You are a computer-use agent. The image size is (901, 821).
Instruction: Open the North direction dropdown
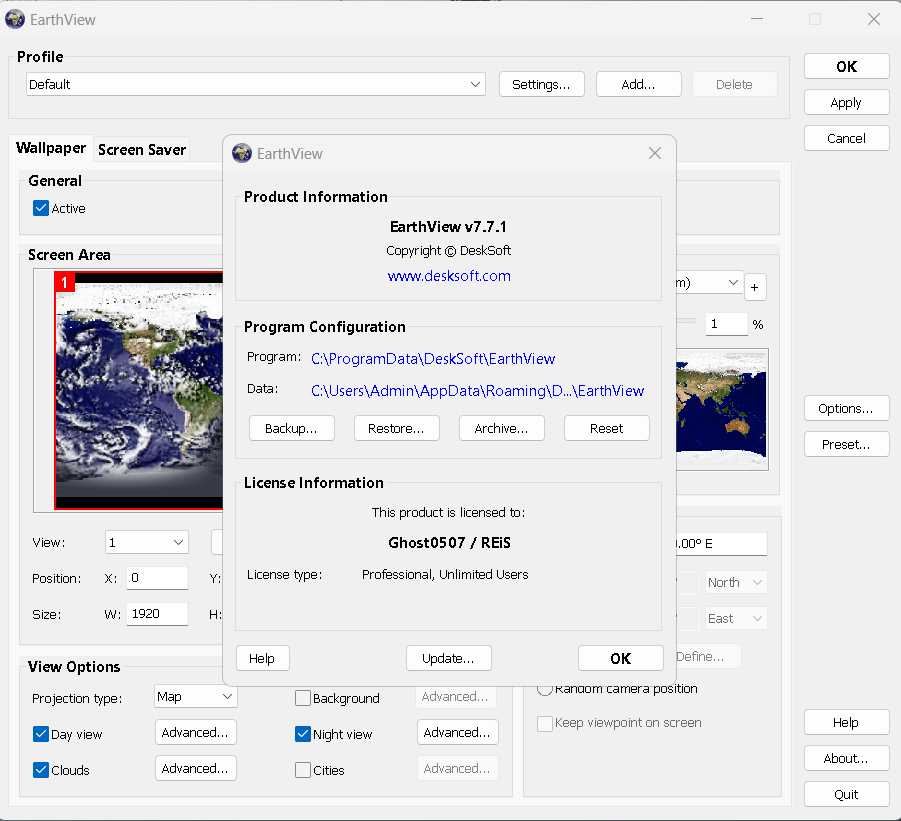736,583
